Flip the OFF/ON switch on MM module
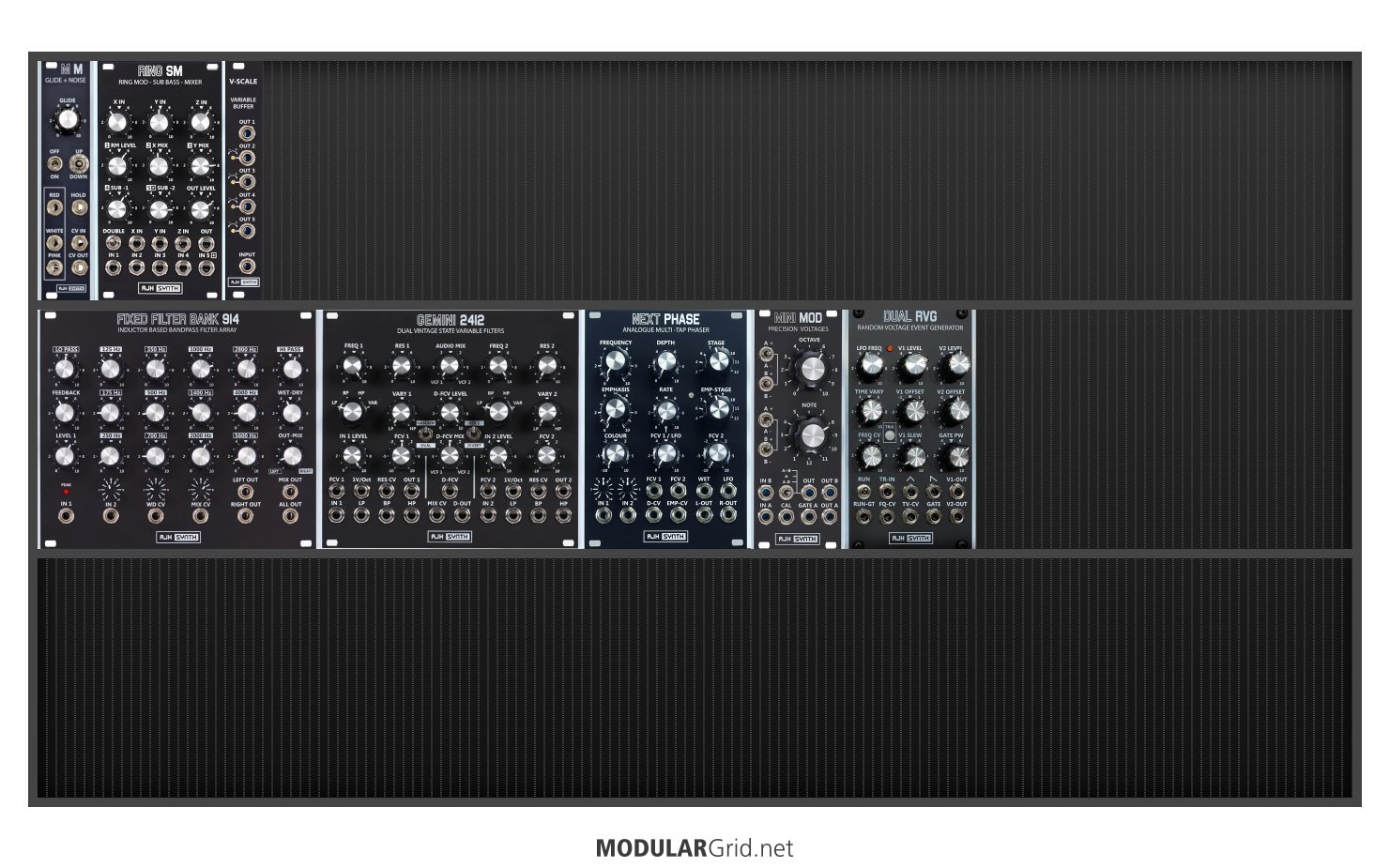This screenshot has height=868, width=1390. (54, 164)
